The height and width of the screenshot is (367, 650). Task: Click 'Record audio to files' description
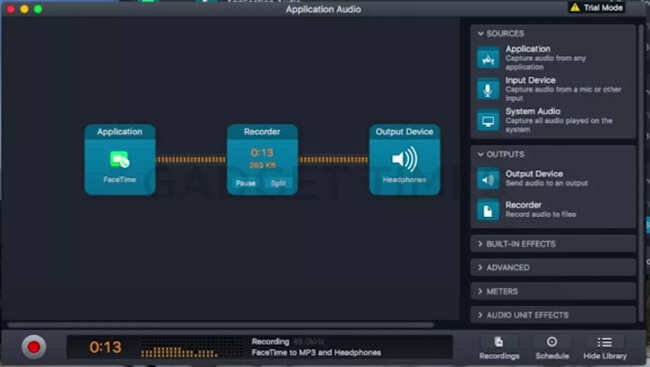(541, 214)
